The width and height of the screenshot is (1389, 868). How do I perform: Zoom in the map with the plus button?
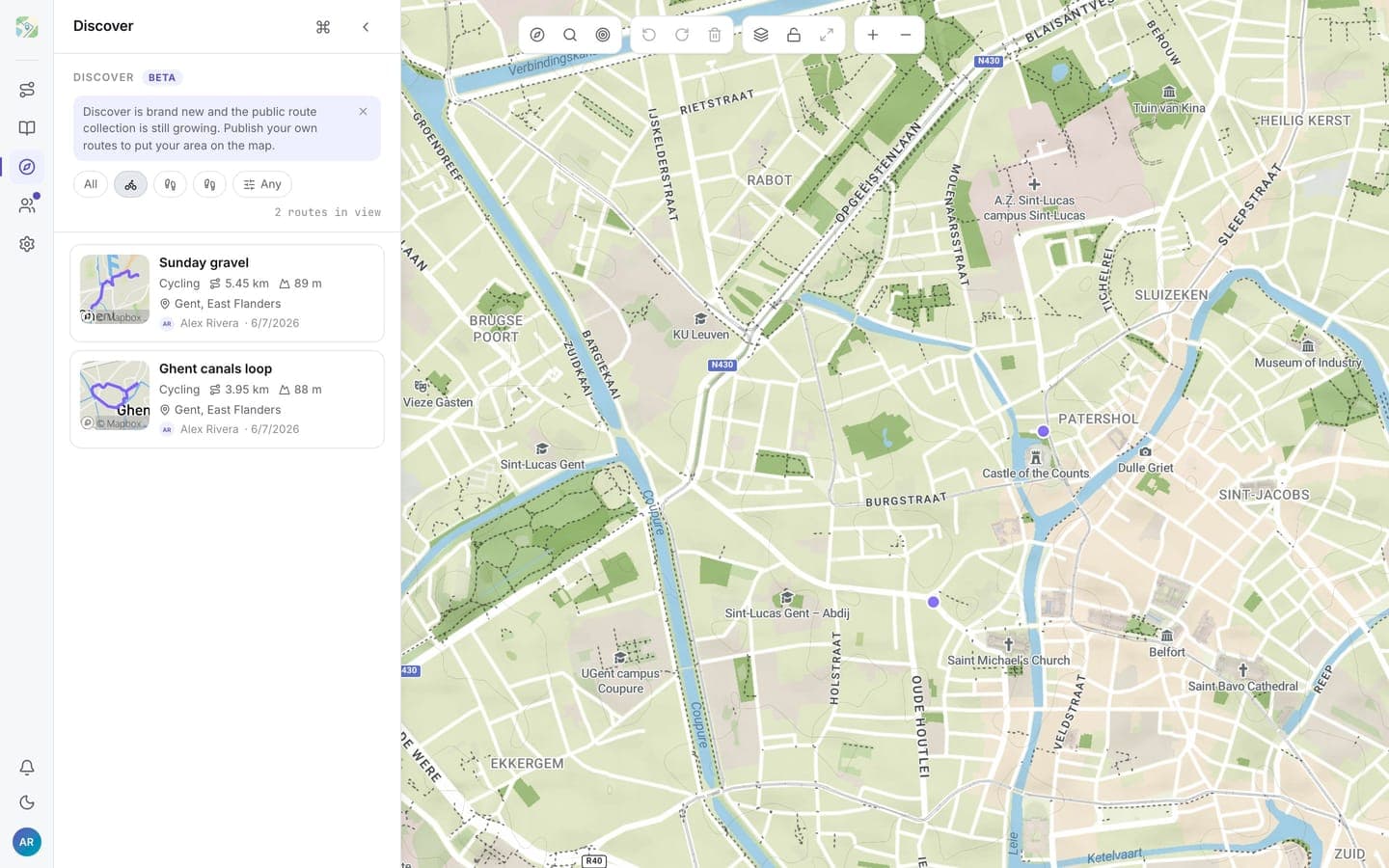point(873,35)
